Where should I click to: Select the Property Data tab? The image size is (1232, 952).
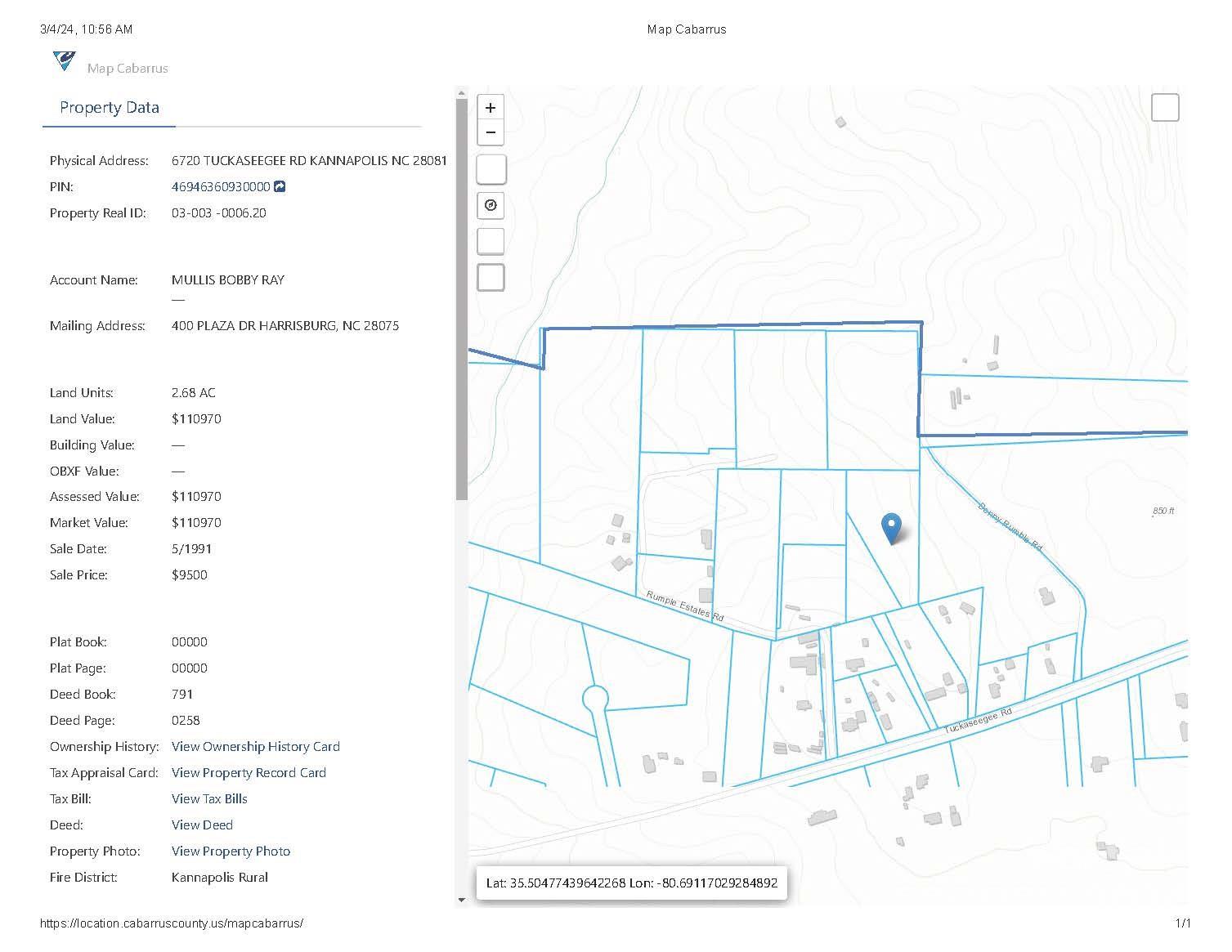point(110,108)
